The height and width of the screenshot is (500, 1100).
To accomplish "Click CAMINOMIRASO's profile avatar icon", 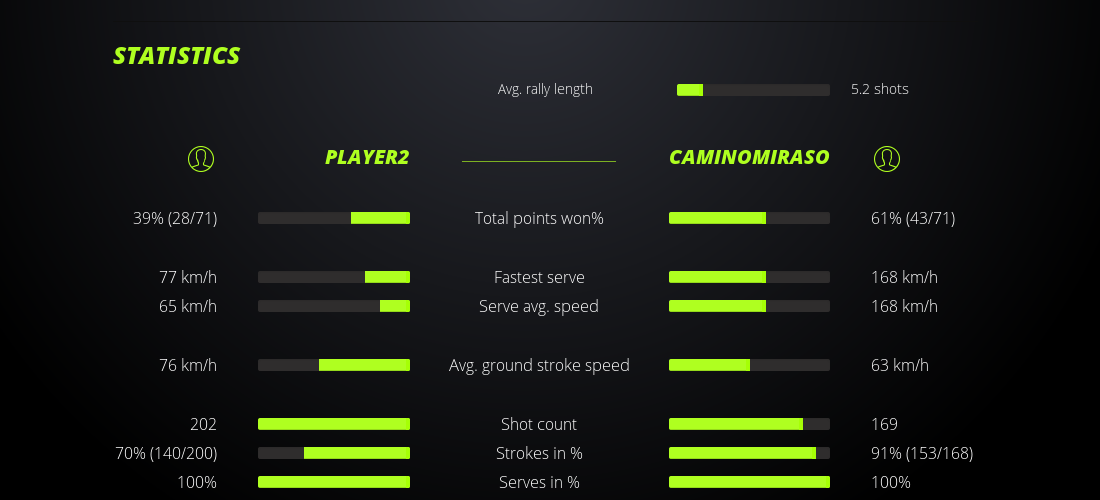I will tap(887, 158).
